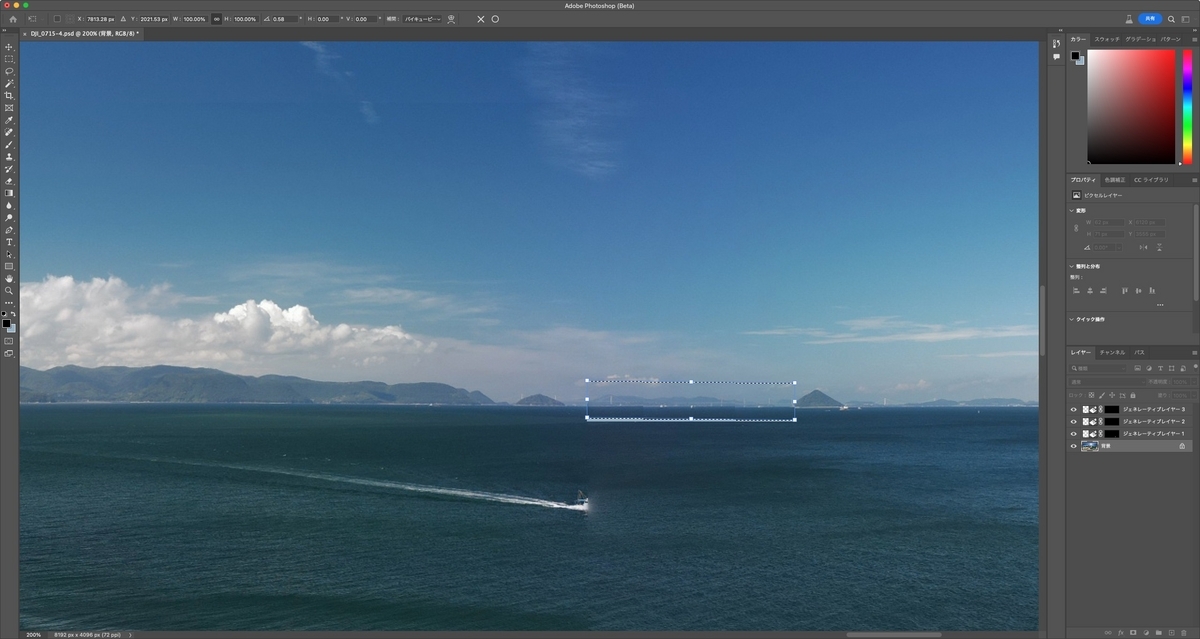Select the Spot Healing Brush tool
Image resolution: width=1200 pixels, height=639 pixels.
[x=9, y=132]
